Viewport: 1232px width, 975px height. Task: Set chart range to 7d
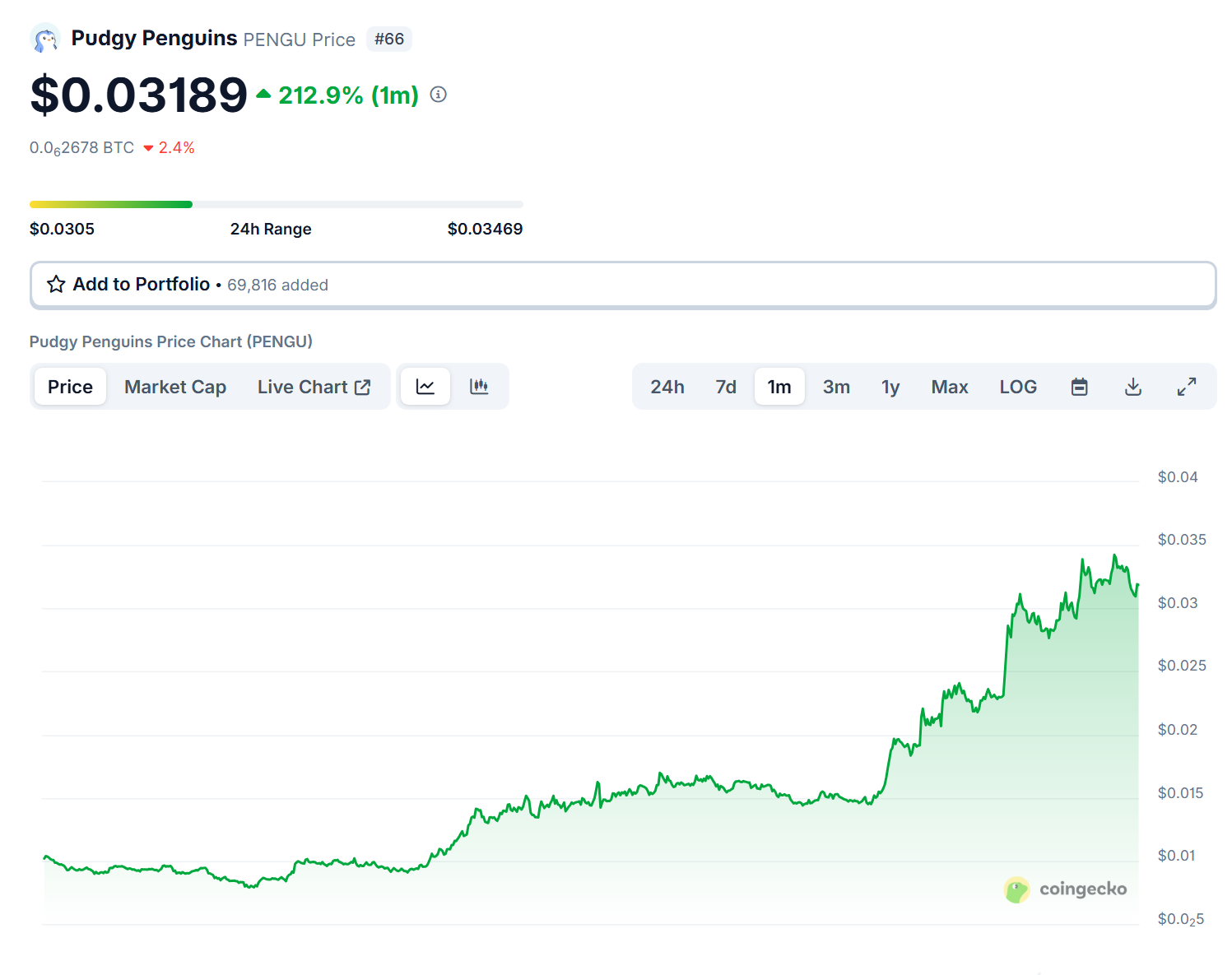click(x=726, y=387)
